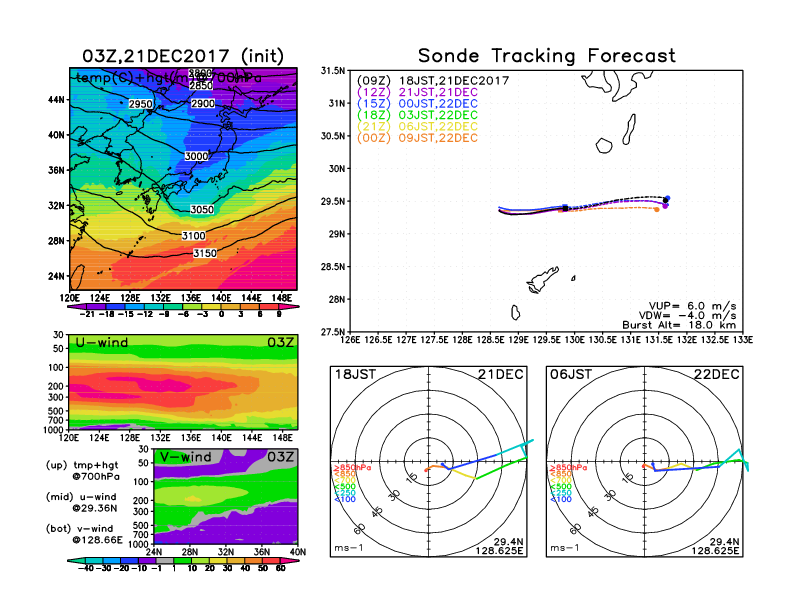Viewport: 792px width, 612px height.
Task: Click the 18JST 21DEC hodograph center
Action: (x=429, y=463)
